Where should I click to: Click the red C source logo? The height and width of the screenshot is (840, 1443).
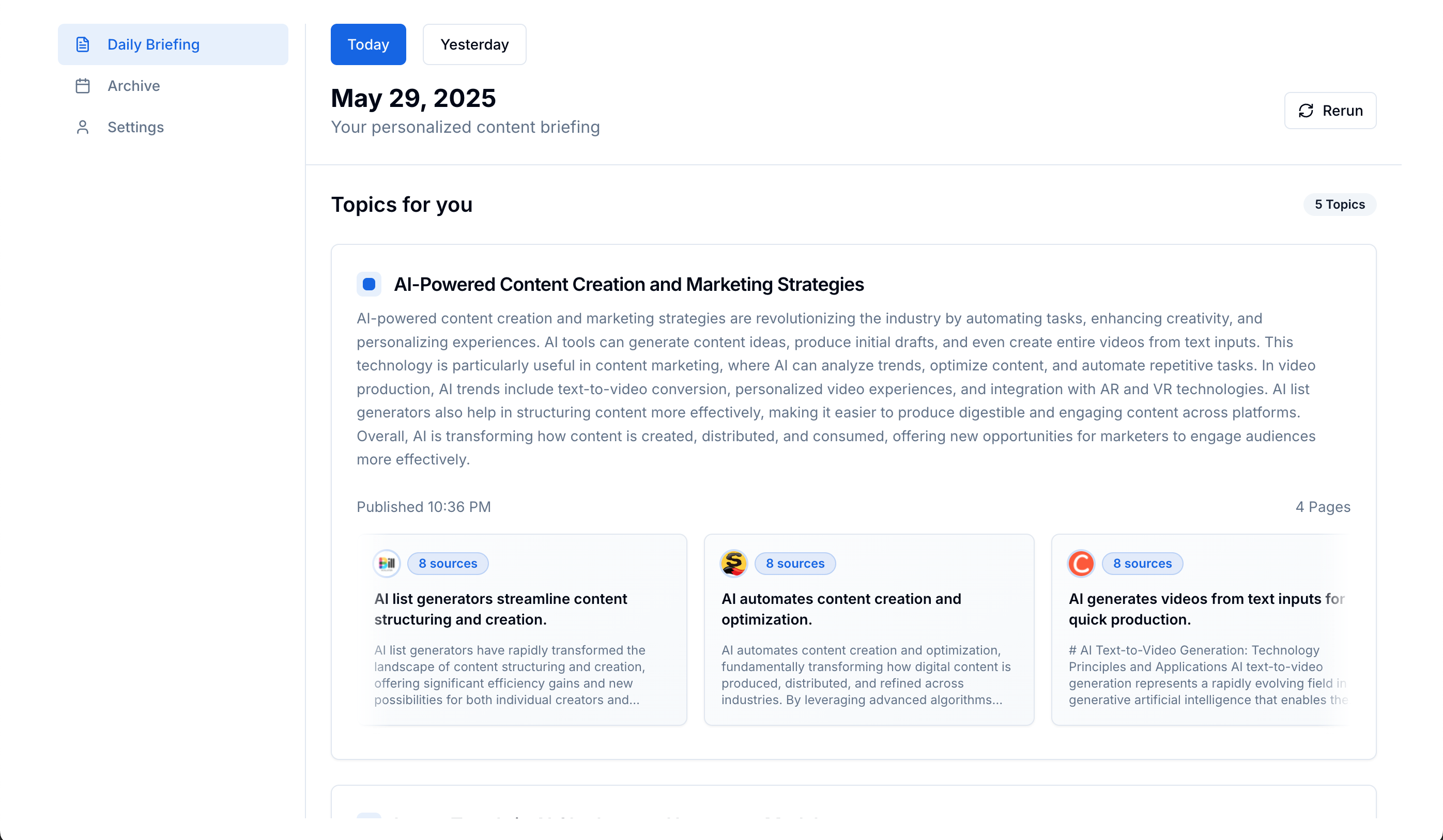[1081, 564]
